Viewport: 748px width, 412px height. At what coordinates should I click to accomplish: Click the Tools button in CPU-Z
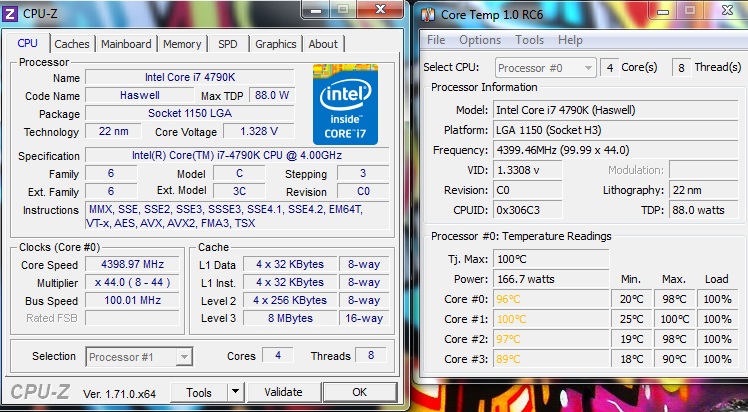199,392
